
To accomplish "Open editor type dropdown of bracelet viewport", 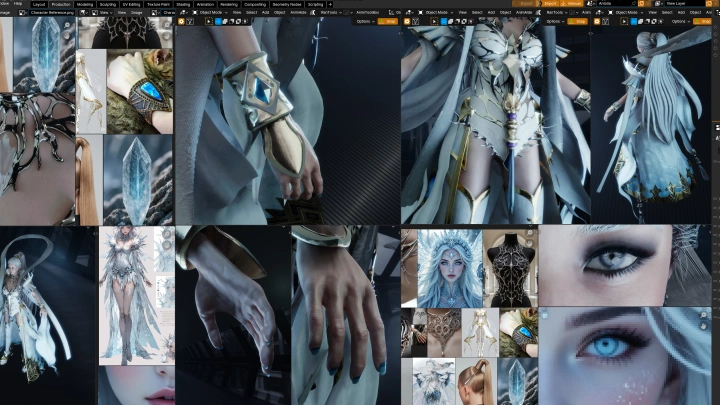I will pos(183,13).
